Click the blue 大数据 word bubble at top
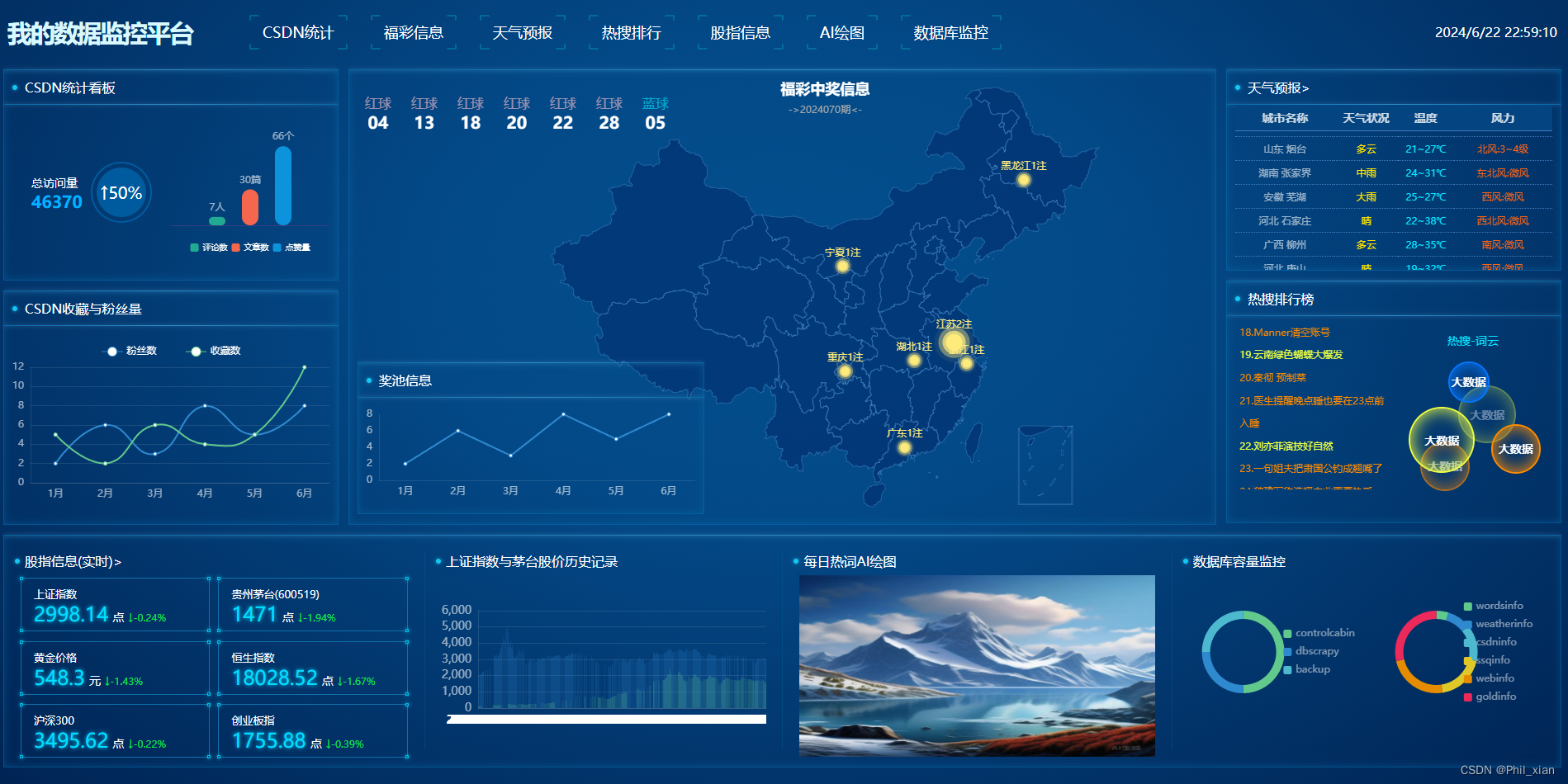The height and width of the screenshot is (784, 1568). [1468, 382]
